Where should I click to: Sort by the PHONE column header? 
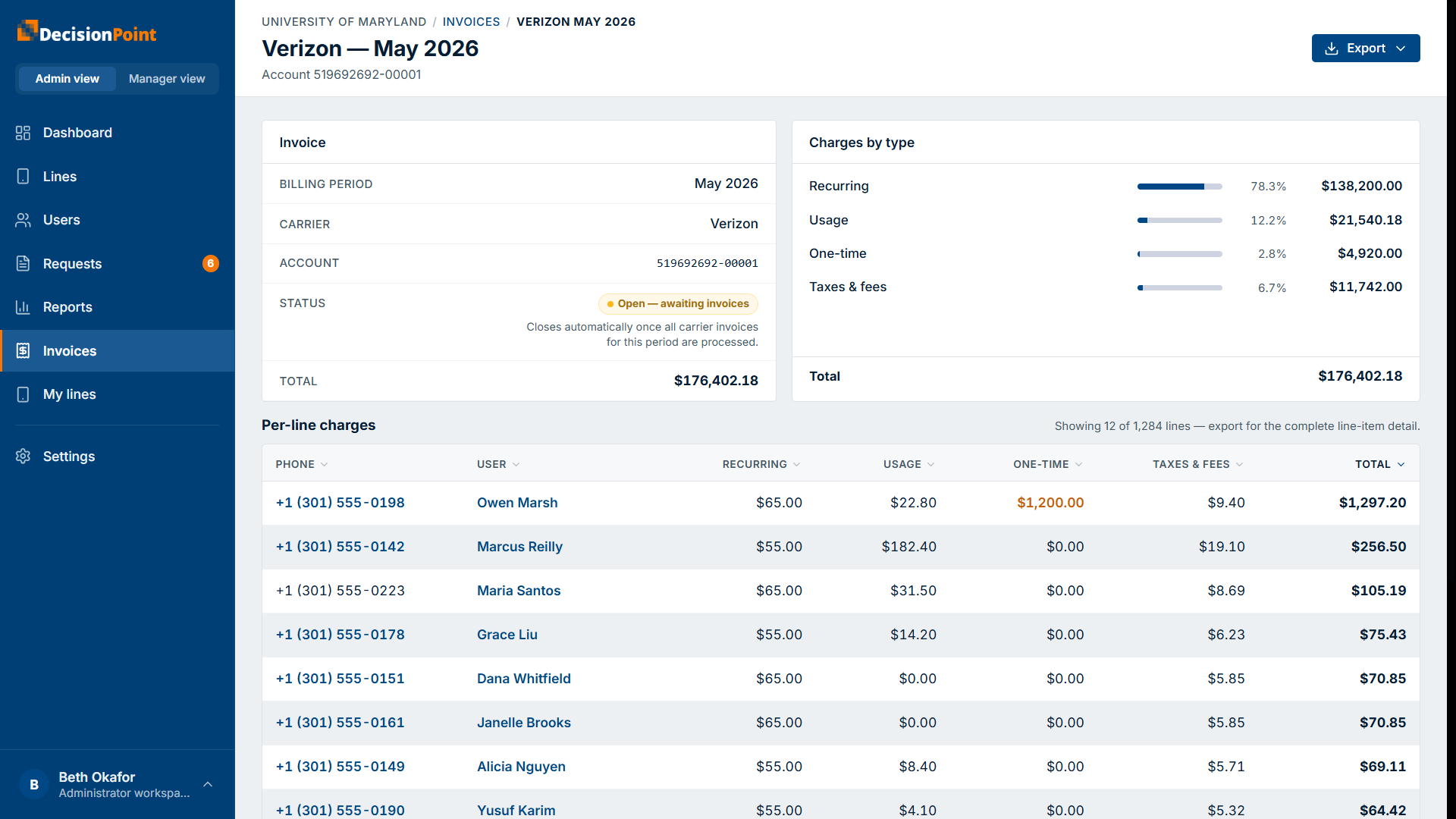point(302,464)
